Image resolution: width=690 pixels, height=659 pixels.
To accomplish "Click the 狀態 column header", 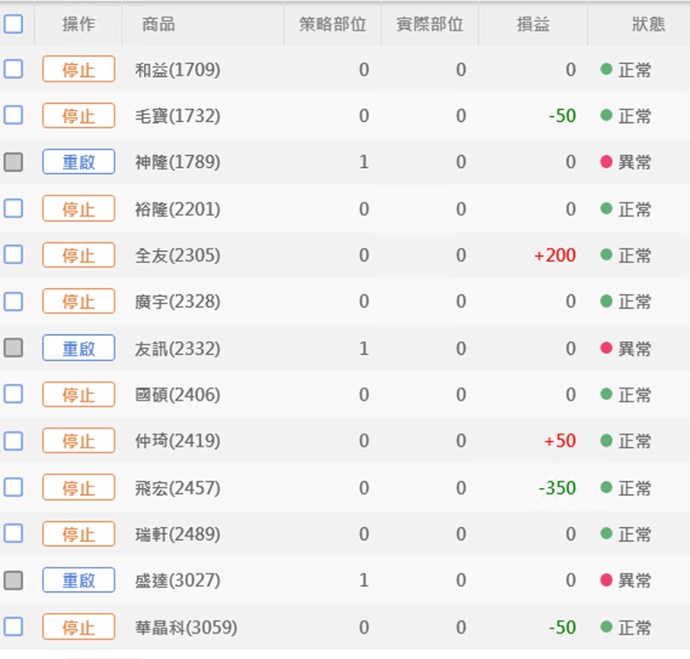I will coord(648,24).
